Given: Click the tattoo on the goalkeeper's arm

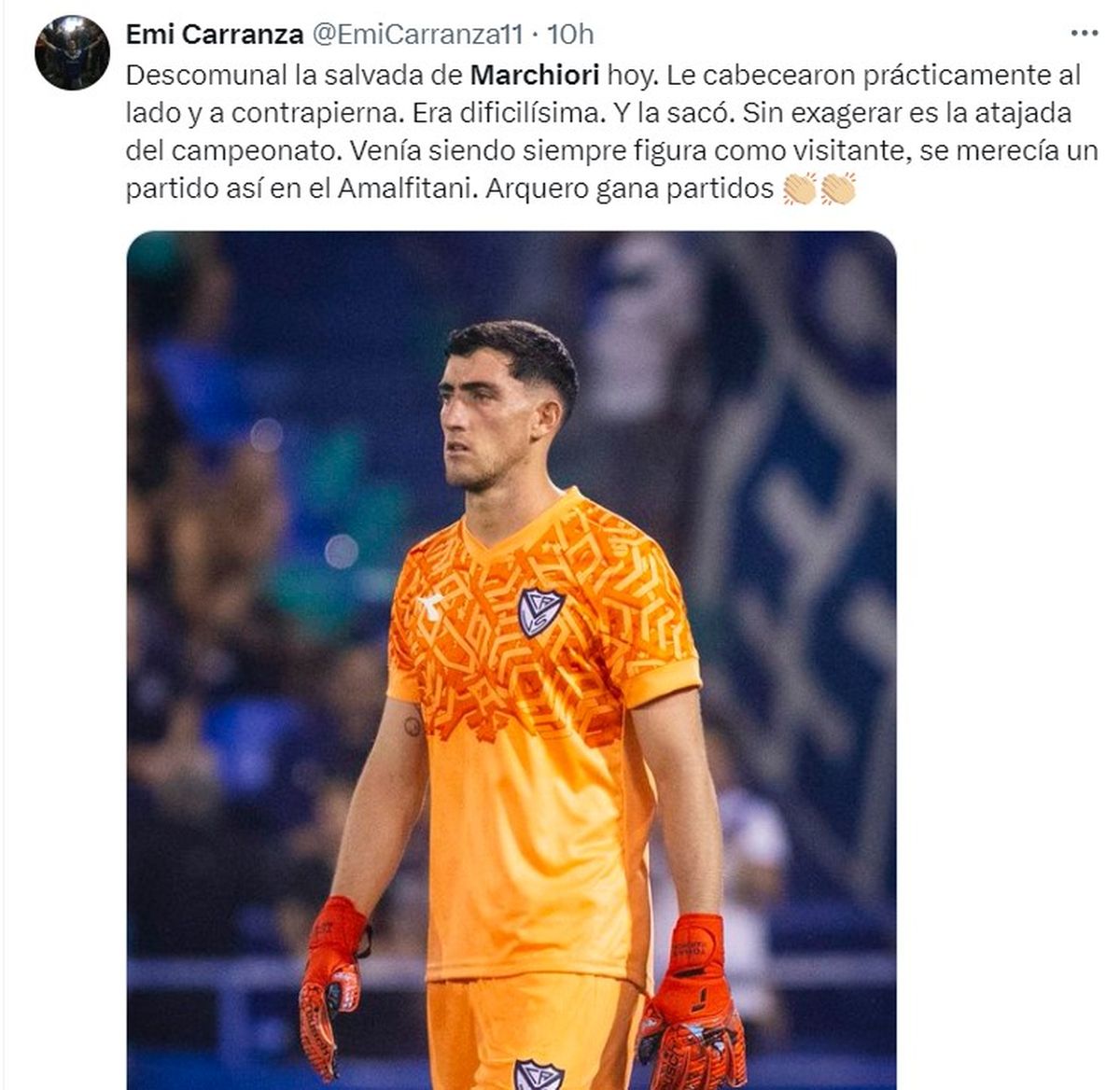Looking at the screenshot, I should point(413,724).
